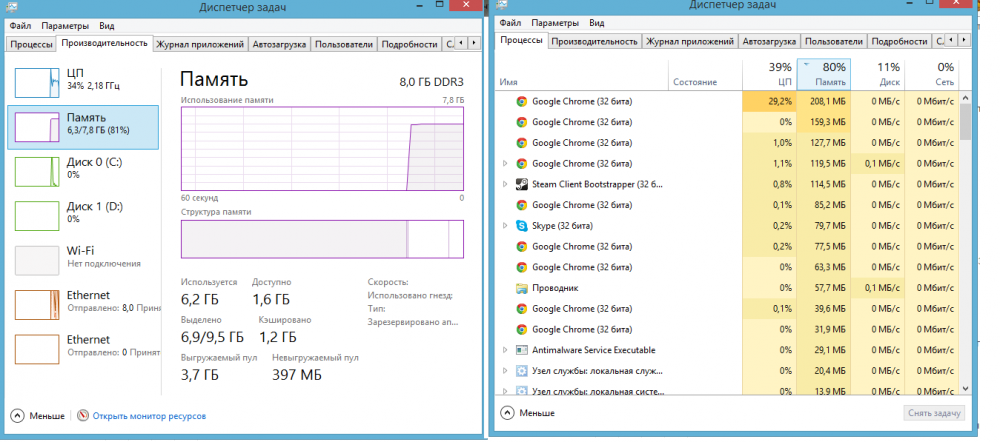Click the resource monitor icon at bottom
1000x442 pixels.
click(x=83, y=415)
